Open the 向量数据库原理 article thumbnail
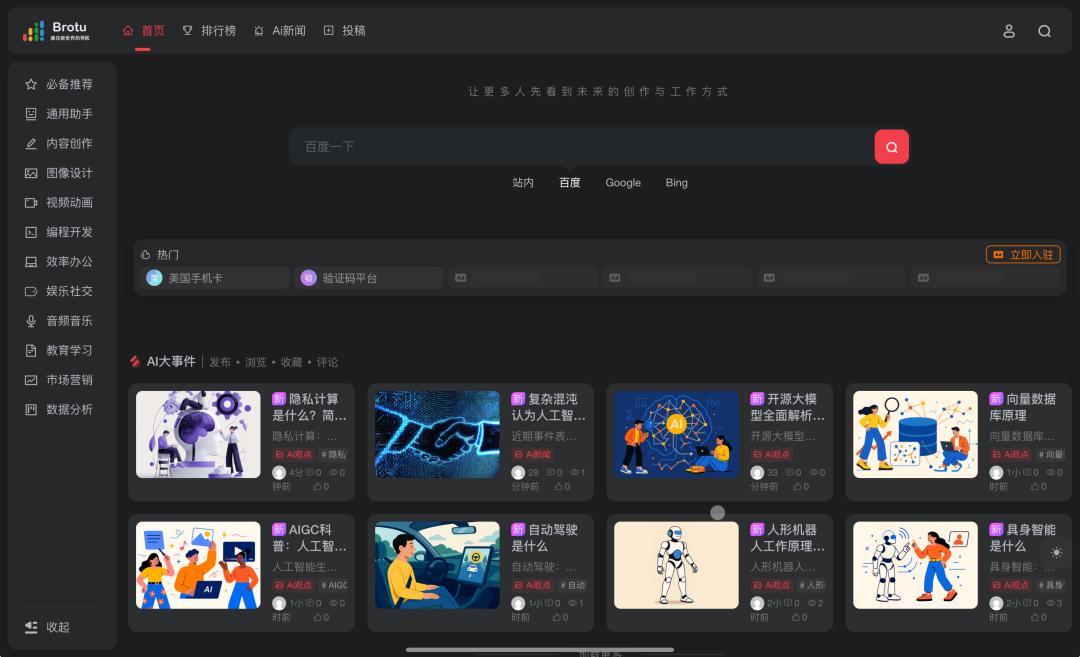This screenshot has height=657, width=1080. click(915, 435)
